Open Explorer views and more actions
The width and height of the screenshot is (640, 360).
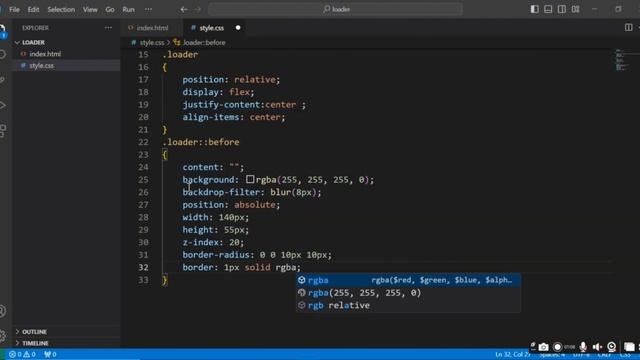pyautogui.click(x=108, y=28)
